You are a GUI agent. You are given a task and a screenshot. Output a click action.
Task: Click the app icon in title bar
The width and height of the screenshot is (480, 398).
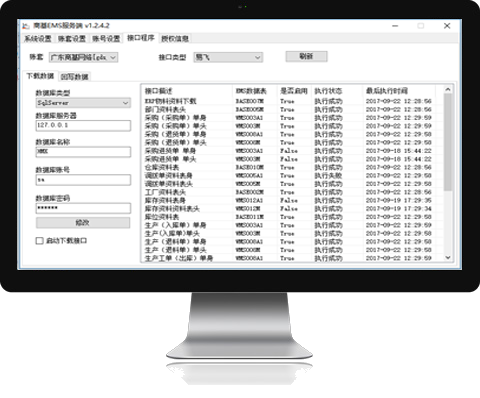(26, 26)
